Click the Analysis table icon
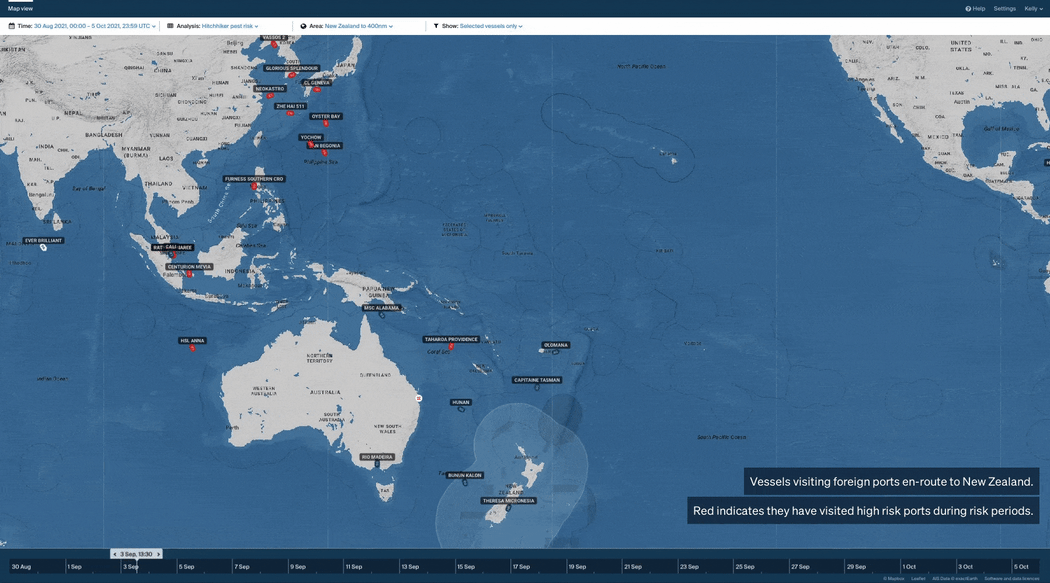The height and width of the screenshot is (583, 1050). pyautogui.click(x=170, y=26)
